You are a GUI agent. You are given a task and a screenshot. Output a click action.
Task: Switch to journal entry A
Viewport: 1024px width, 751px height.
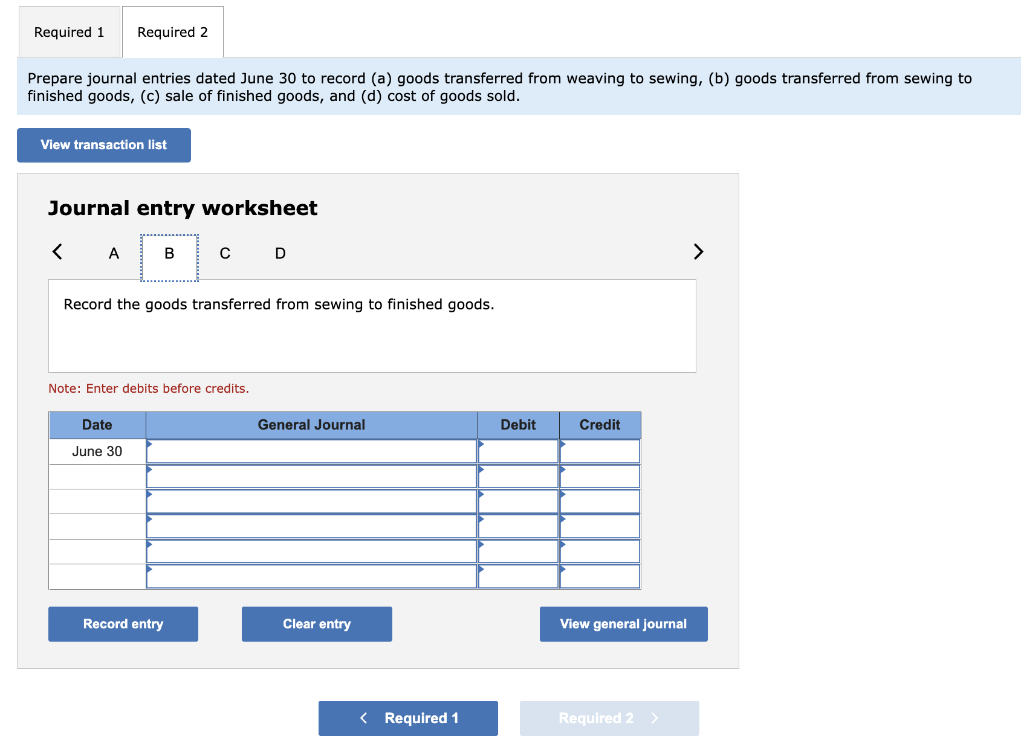[114, 253]
